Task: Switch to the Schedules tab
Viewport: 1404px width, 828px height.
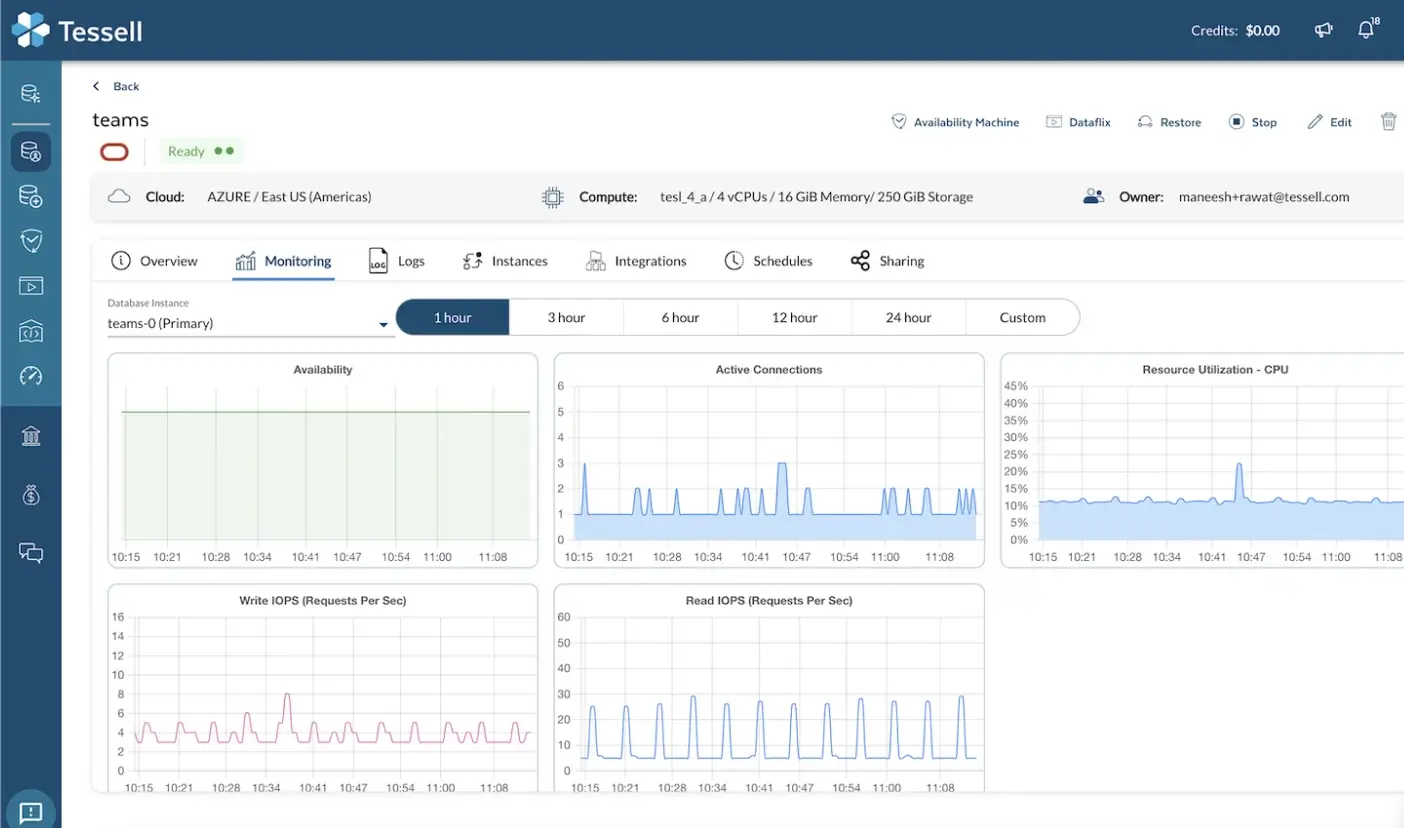Action: pos(768,261)
